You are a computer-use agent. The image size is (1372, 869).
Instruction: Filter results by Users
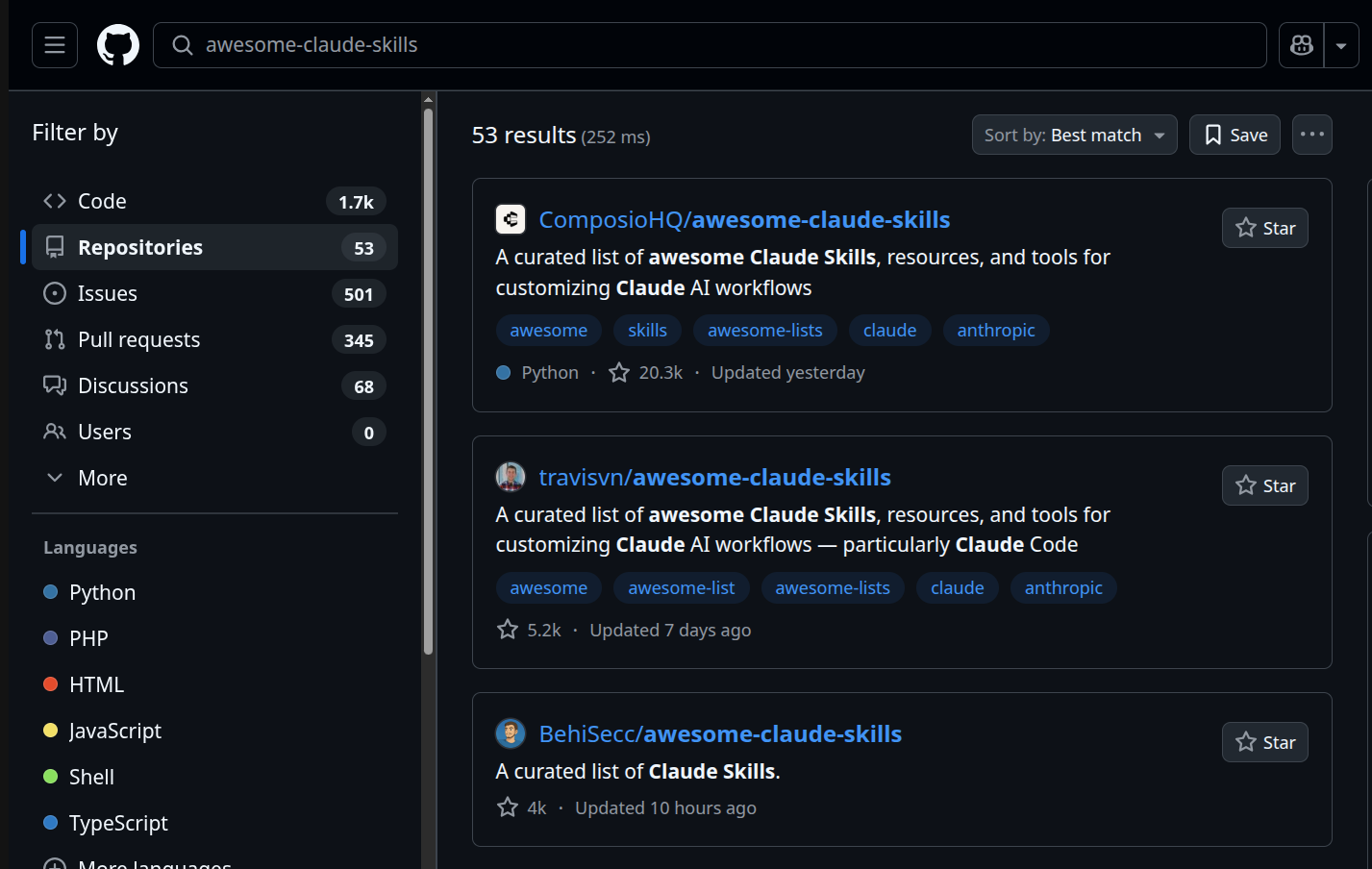pyautogui.click(x=214, y=432)
